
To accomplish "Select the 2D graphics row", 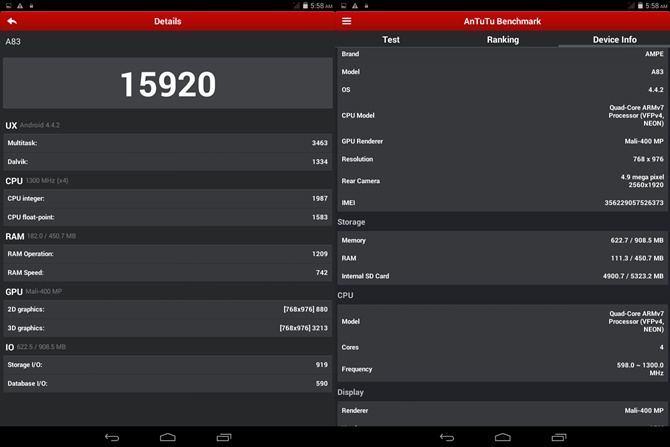I will point(168,309).
